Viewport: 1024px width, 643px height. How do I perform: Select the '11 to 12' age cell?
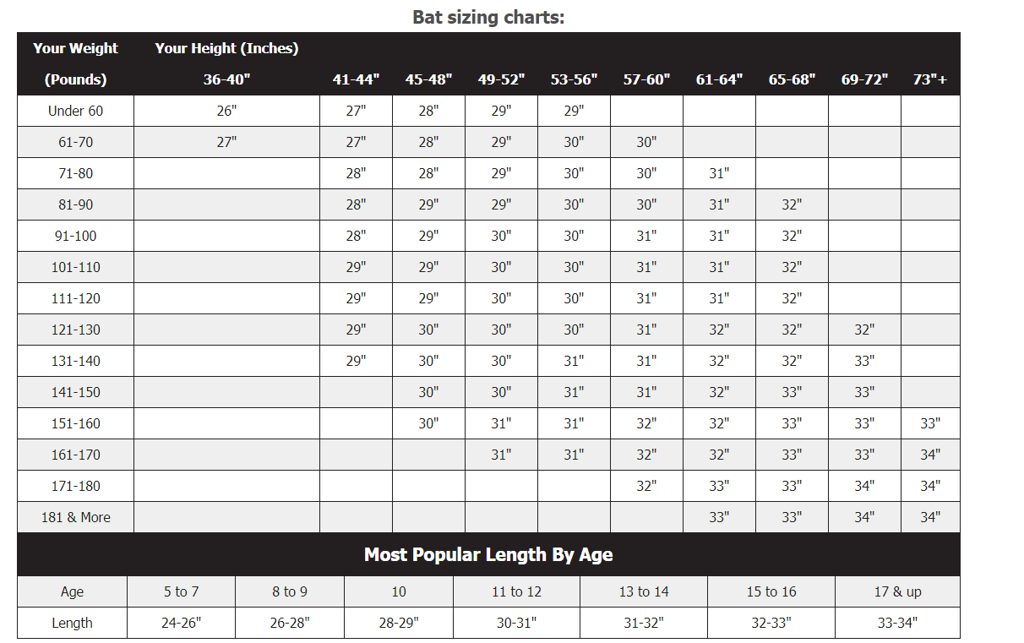[517, 591]
